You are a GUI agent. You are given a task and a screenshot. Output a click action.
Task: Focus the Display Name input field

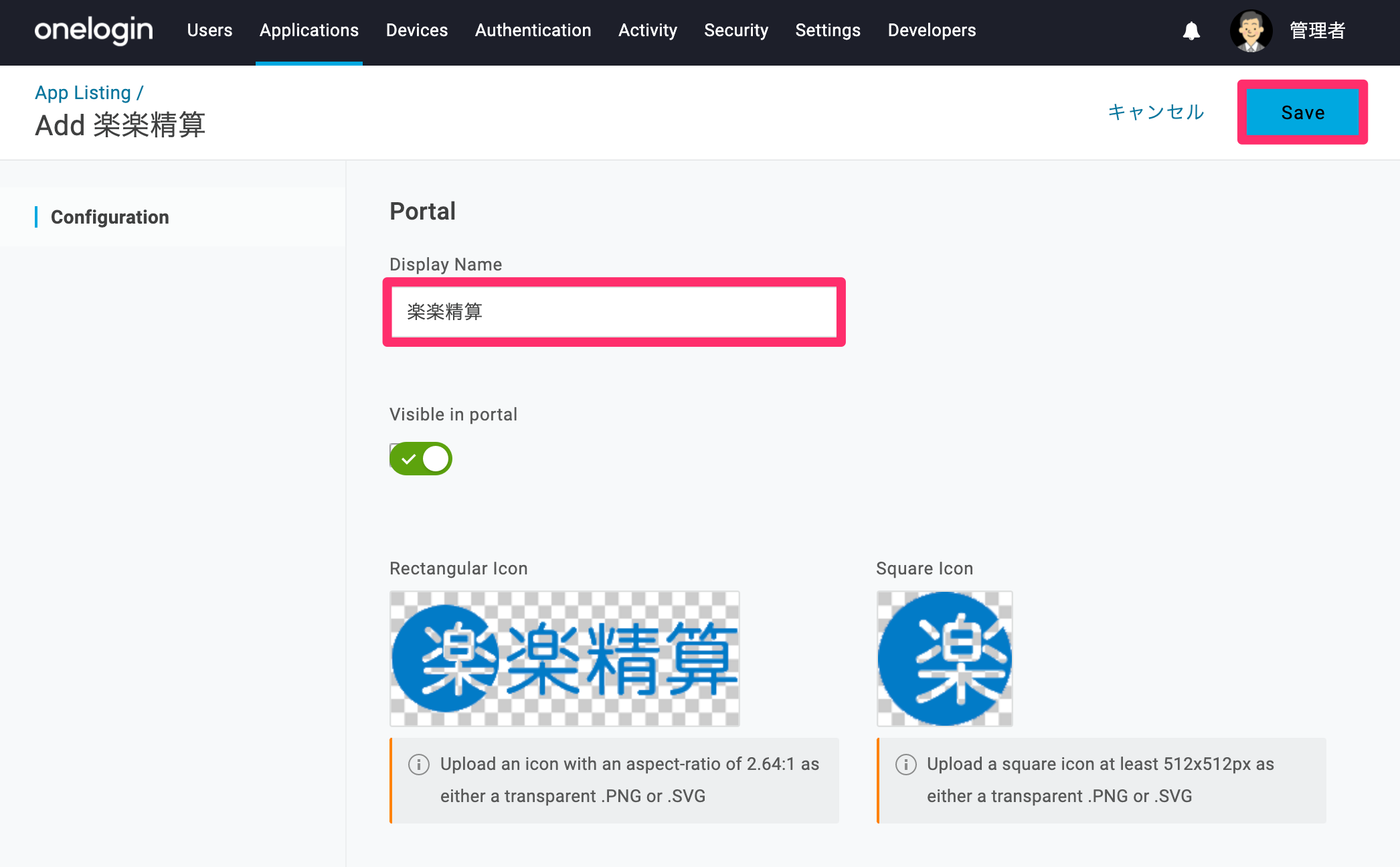(614, 312)
